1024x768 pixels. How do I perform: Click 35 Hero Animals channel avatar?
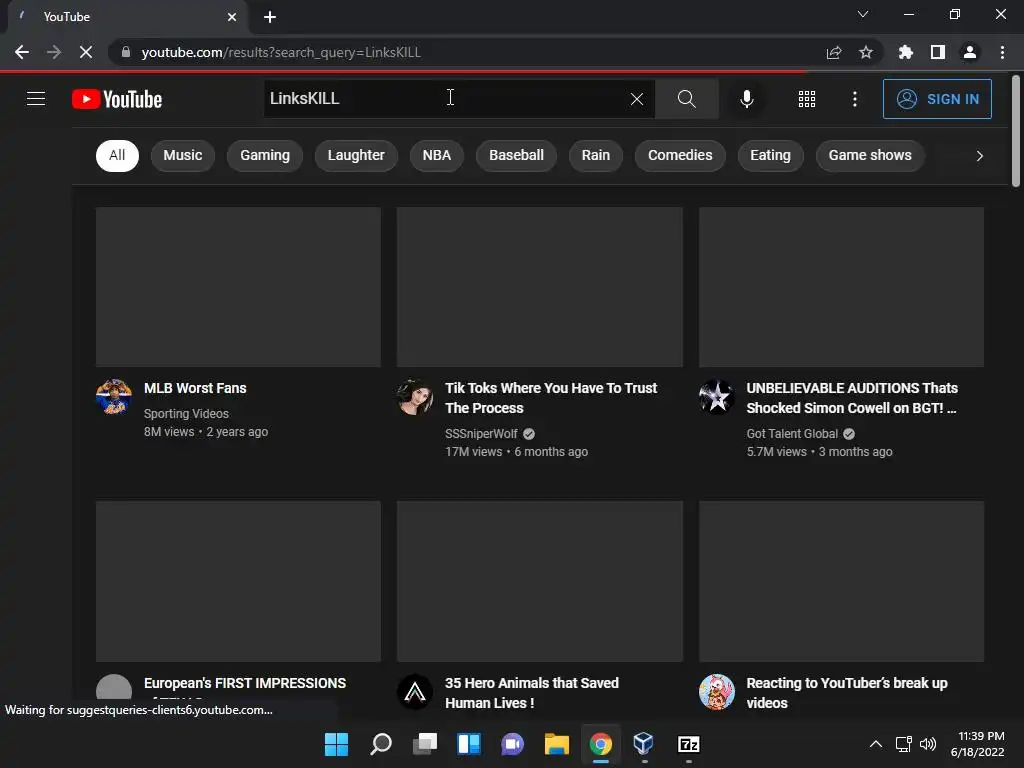[x=415, y=692]
